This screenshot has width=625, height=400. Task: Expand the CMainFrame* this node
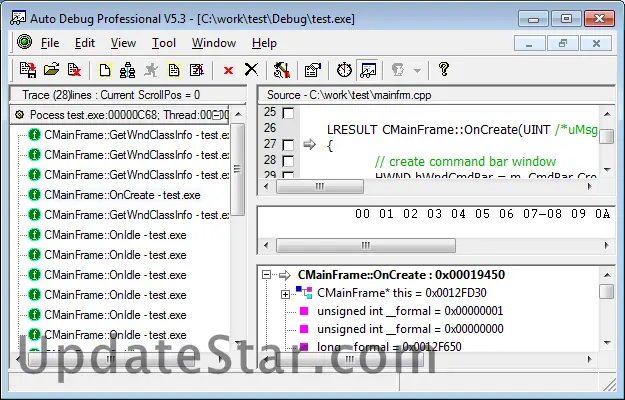pos(285,294)
